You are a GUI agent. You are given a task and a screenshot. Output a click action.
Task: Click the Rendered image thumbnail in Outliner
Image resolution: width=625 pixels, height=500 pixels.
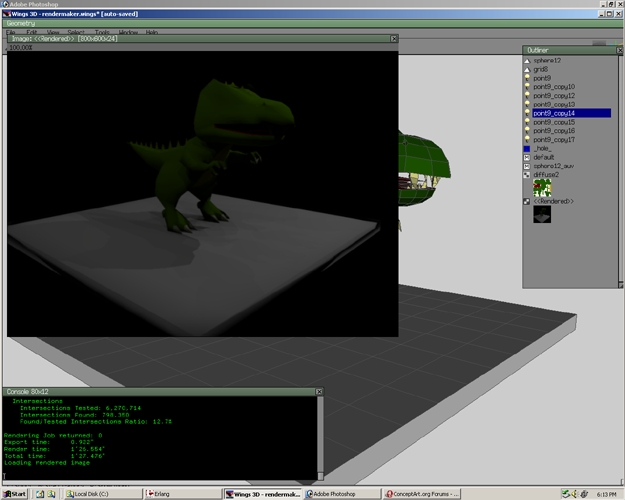point(542,215)
